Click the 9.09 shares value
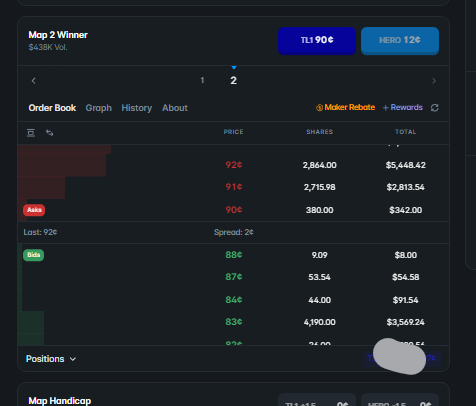Viewport: 476px width, 406px height. point(320,255)
